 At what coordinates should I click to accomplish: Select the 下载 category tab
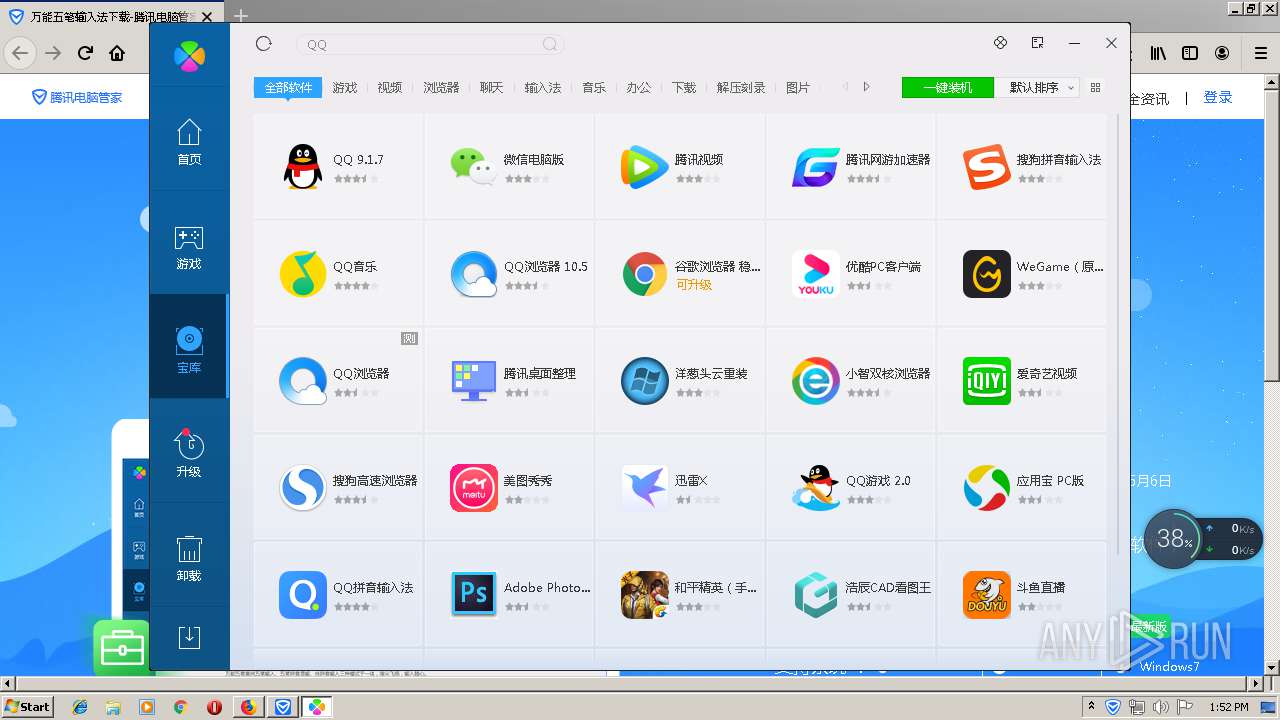[x=684, y=88]
